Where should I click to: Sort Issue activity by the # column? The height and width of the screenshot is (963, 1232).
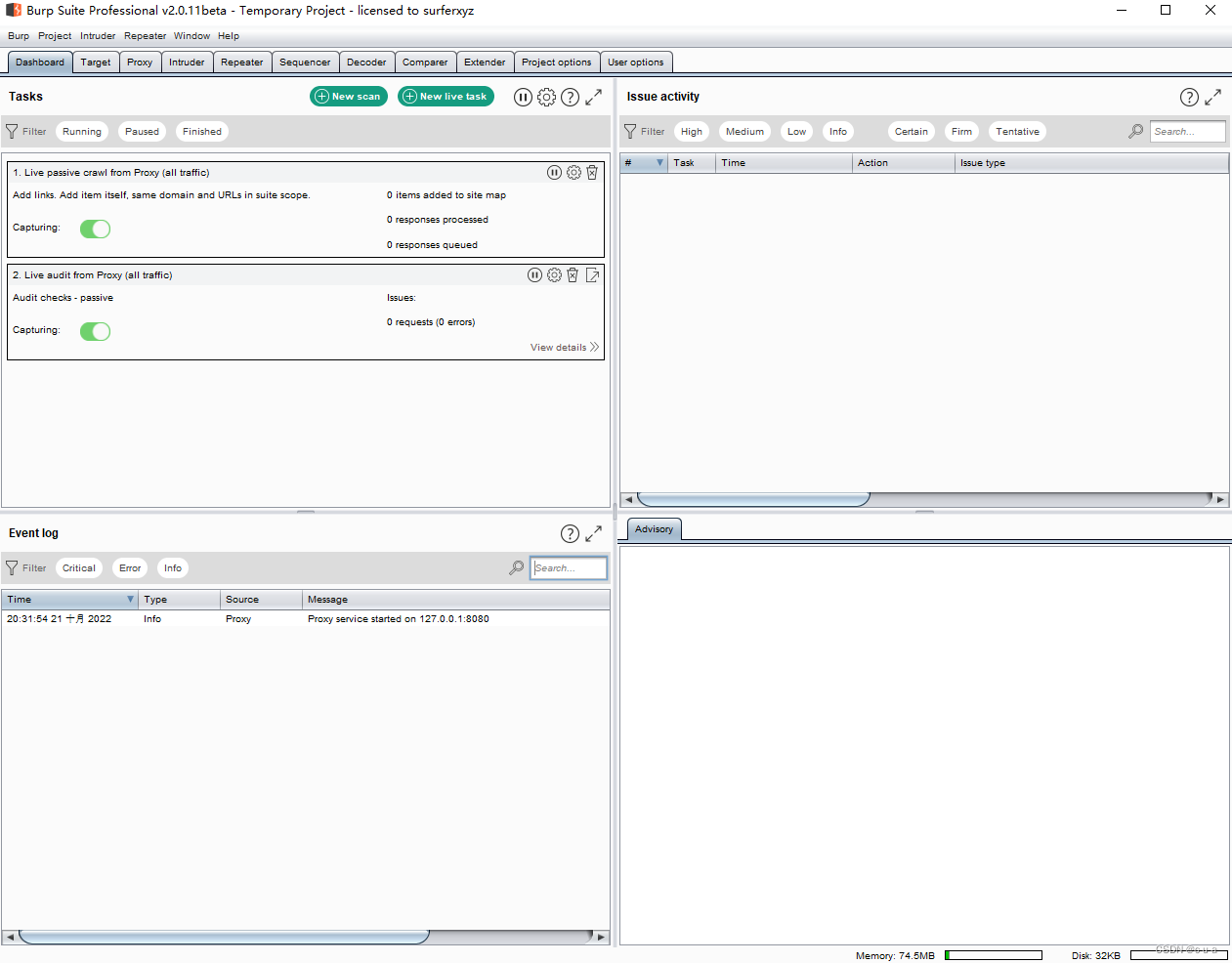(x=644, y=163)
